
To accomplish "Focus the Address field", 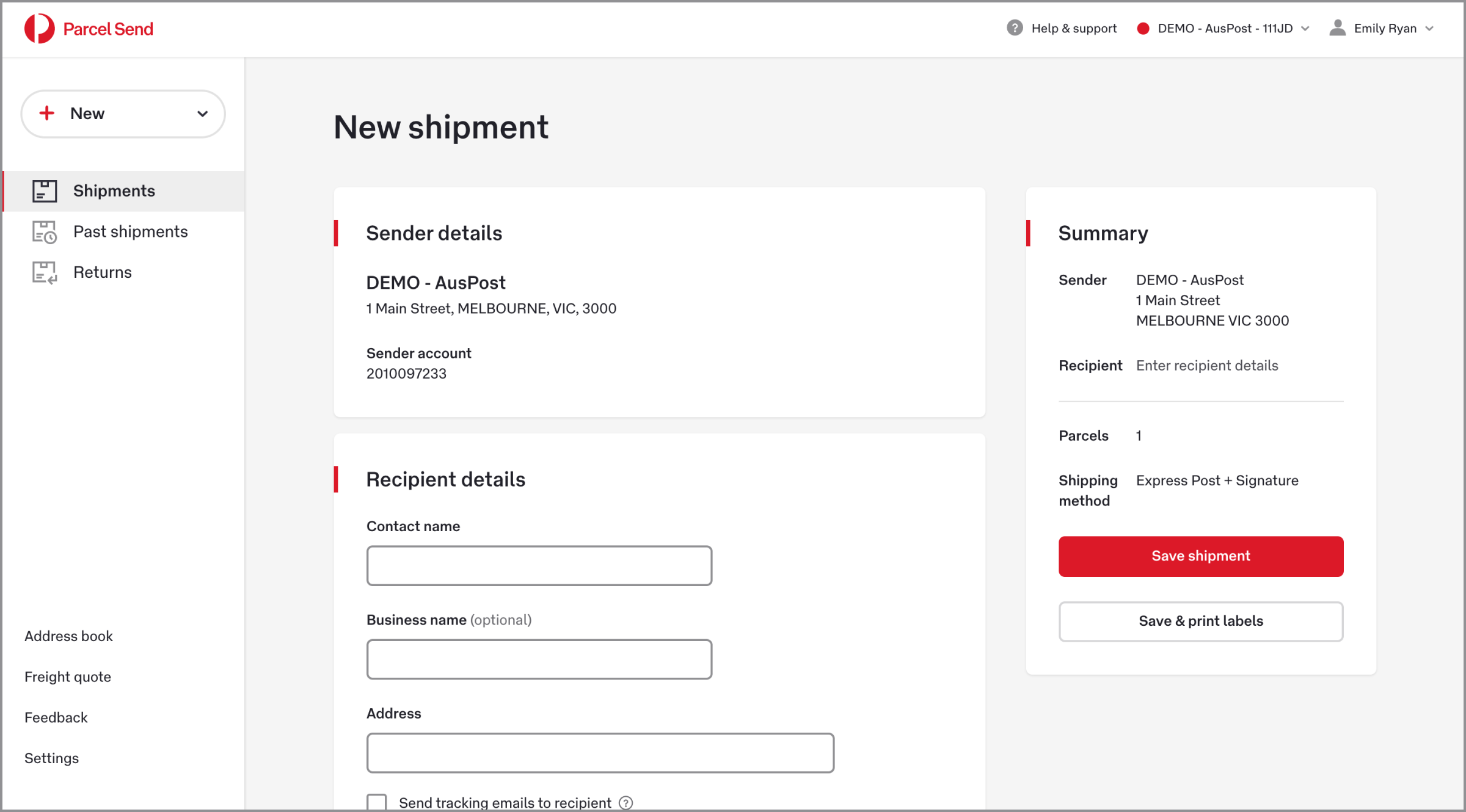I will pyautogui.click(x=600, y=753).
